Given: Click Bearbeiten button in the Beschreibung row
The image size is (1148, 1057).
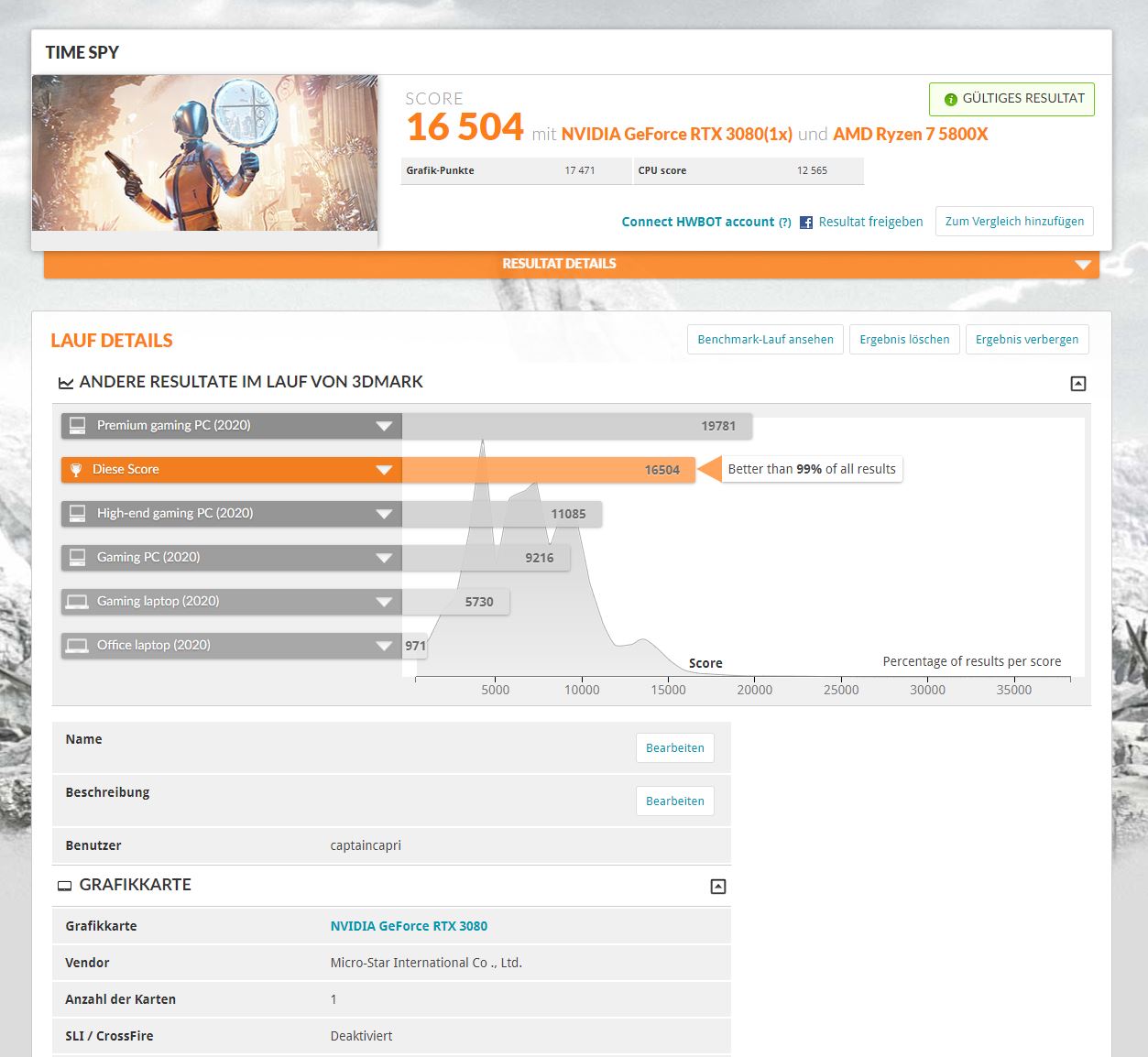Looking at the screenshot, I should tap(675, 801).
